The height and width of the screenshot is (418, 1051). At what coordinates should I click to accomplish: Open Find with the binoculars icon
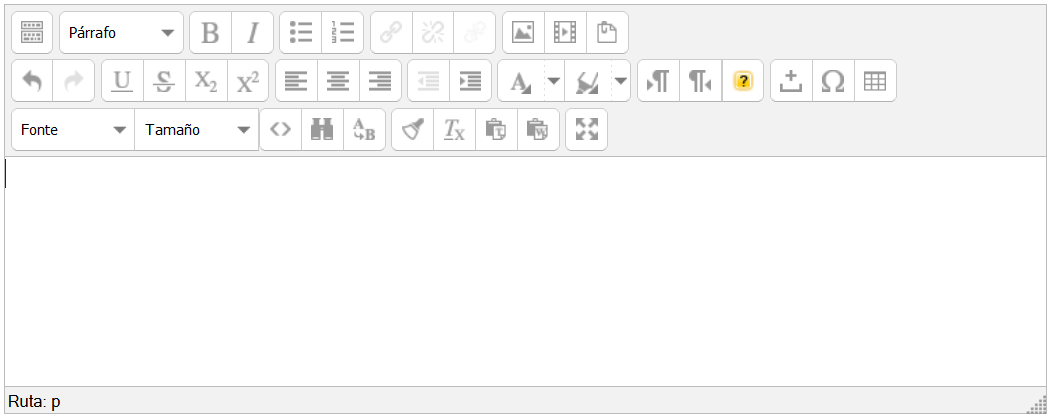322,130
